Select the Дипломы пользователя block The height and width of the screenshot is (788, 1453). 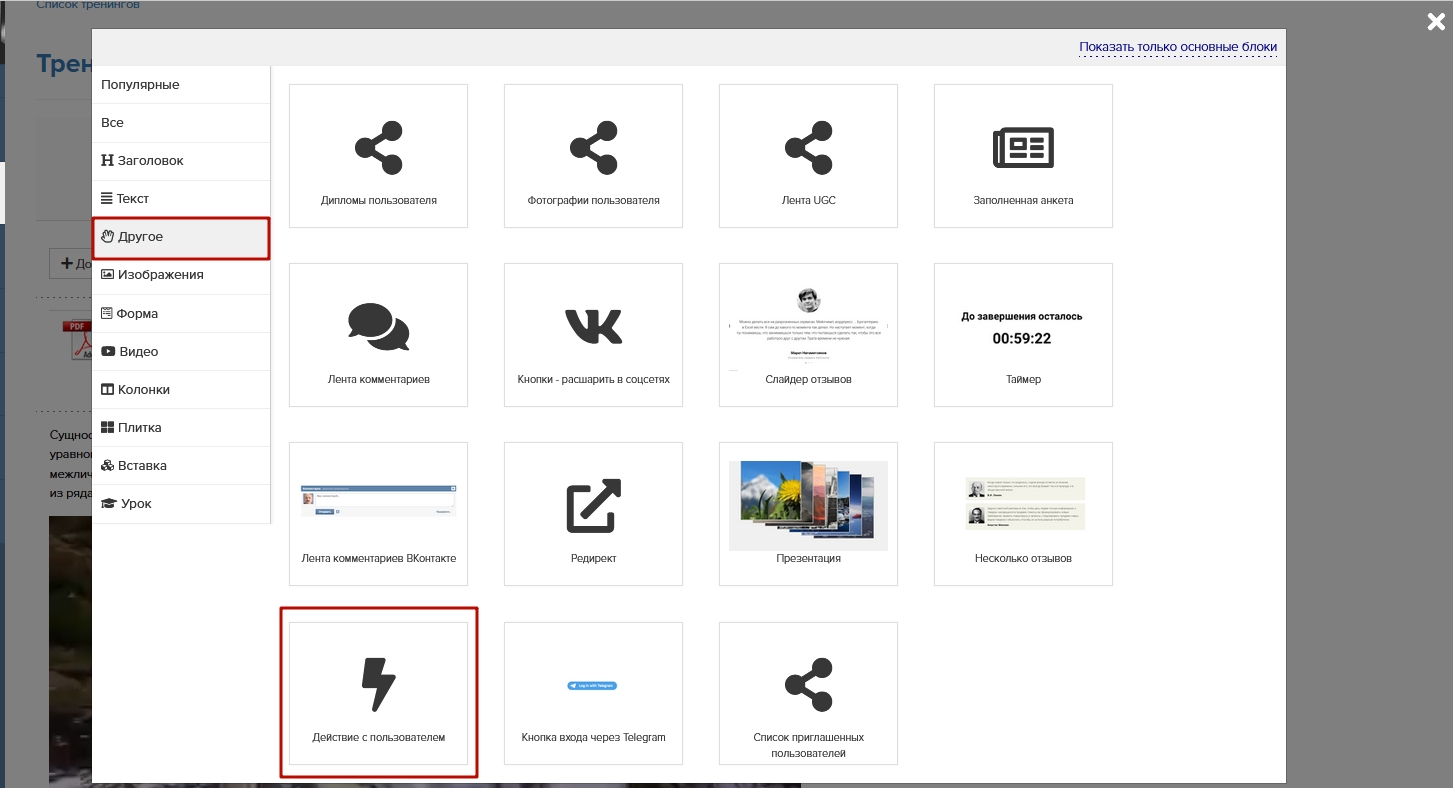(378, 156)
